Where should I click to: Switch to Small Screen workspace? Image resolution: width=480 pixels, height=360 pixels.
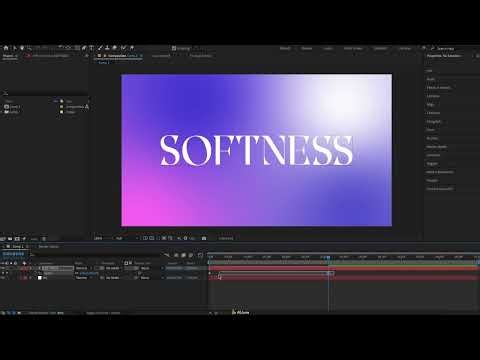[353, 48]
